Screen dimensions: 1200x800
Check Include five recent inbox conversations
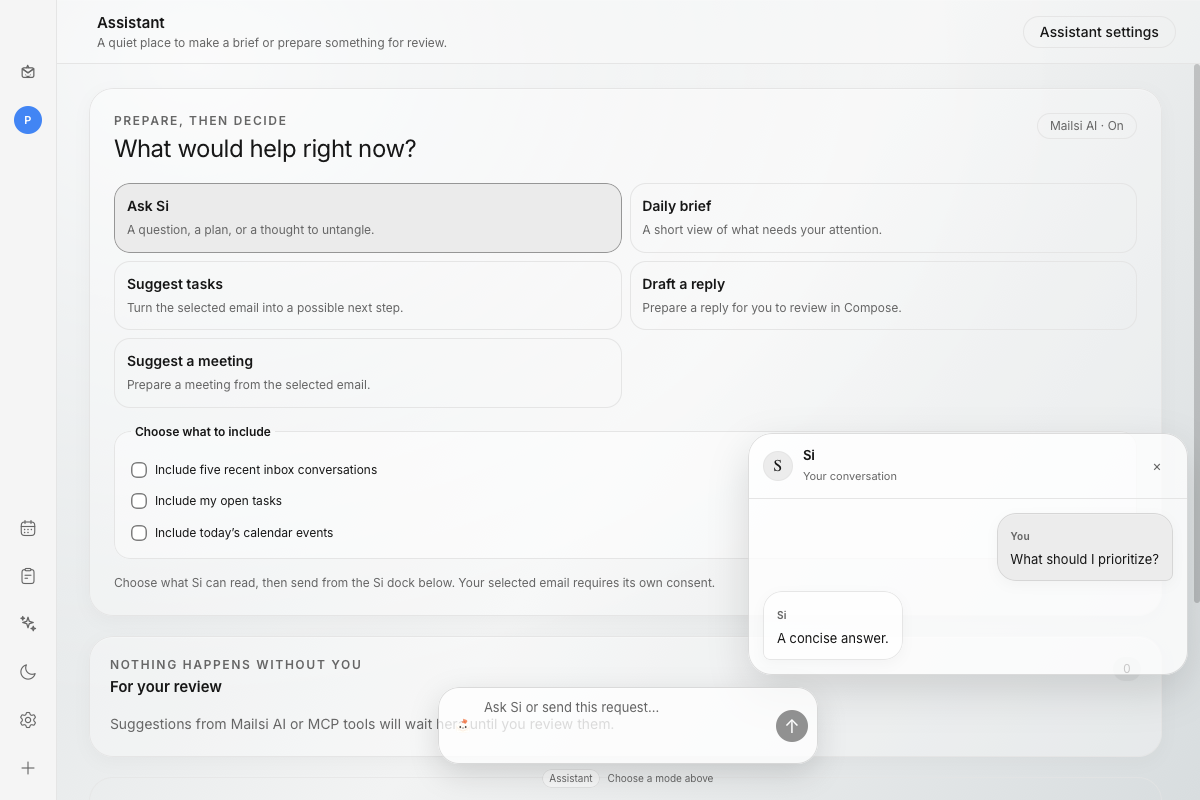pos(139,469)
